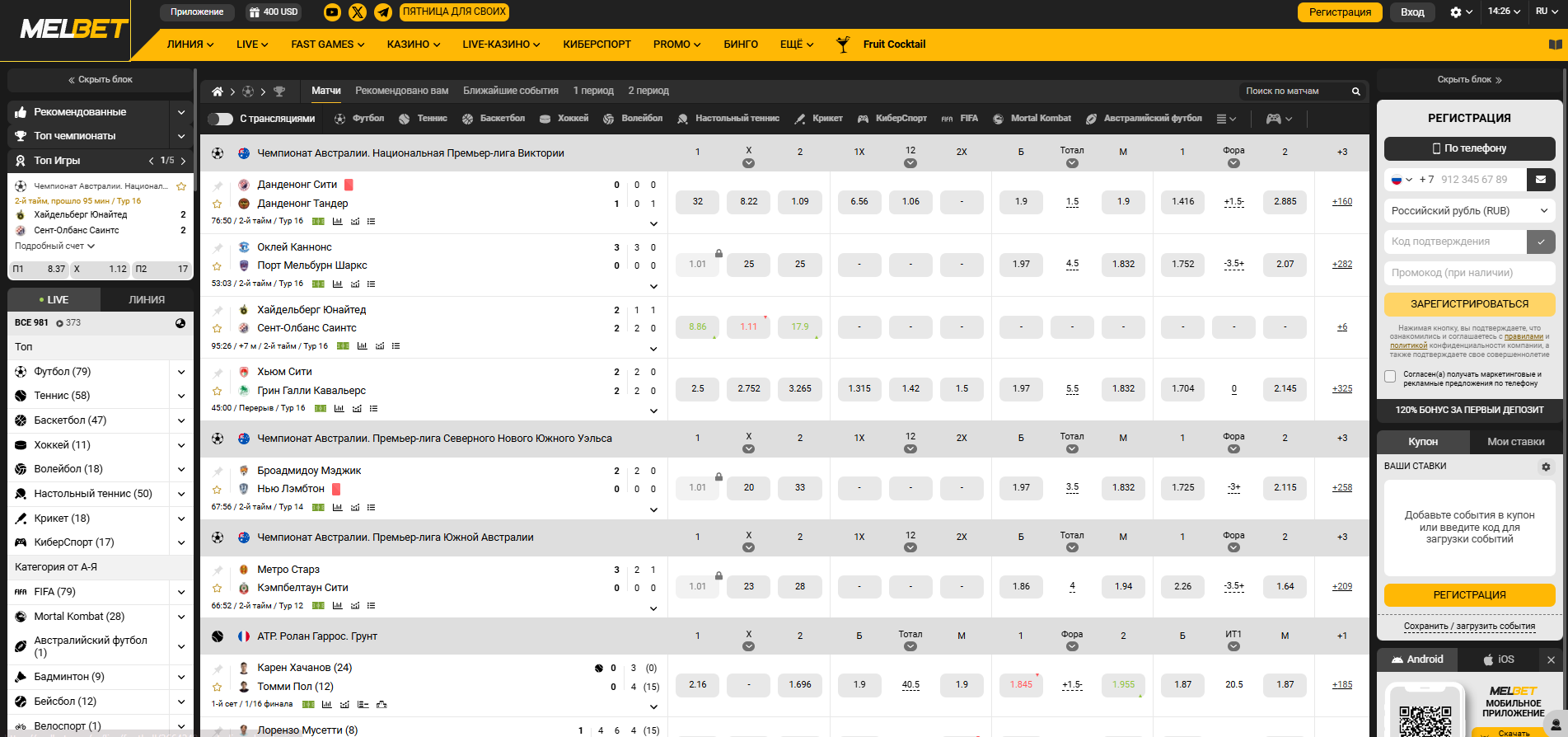
Task: Click the 8.22 draw odds for Данденонг
Action: tap(748, 201)
